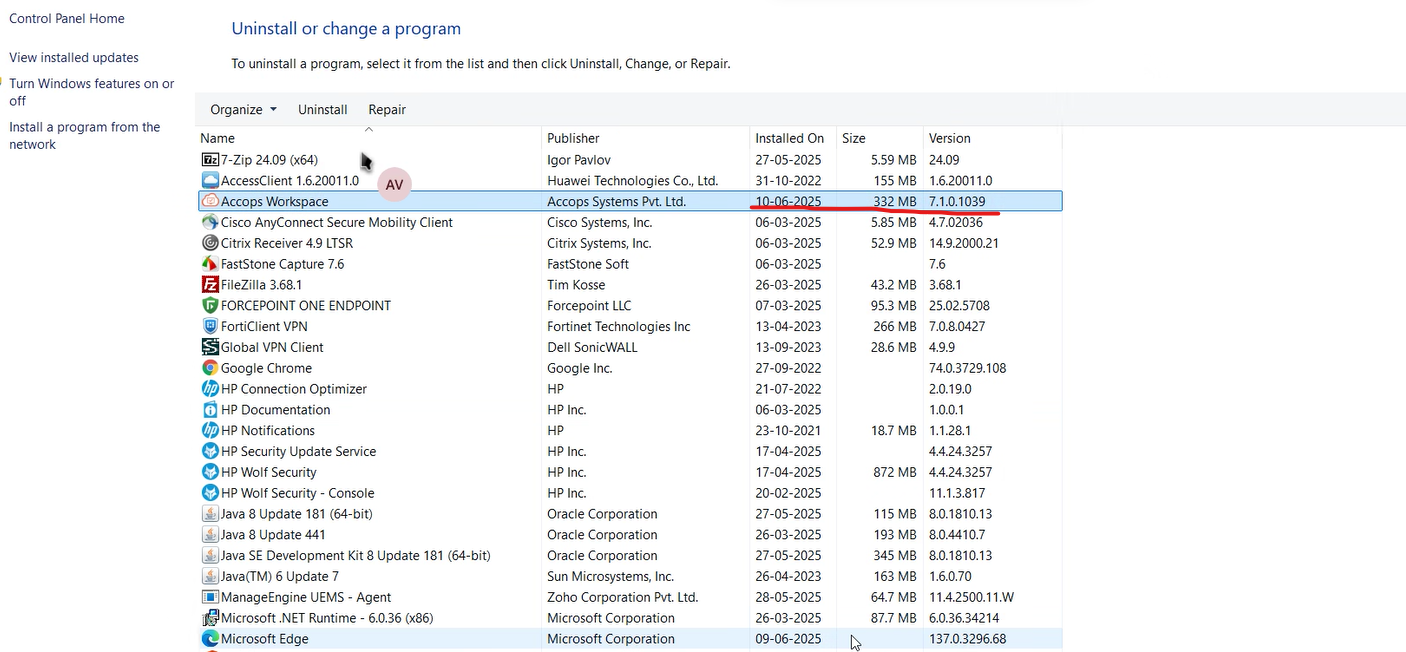Click publisher Huawei Technologies Co., Ltd.

[633, 181]
